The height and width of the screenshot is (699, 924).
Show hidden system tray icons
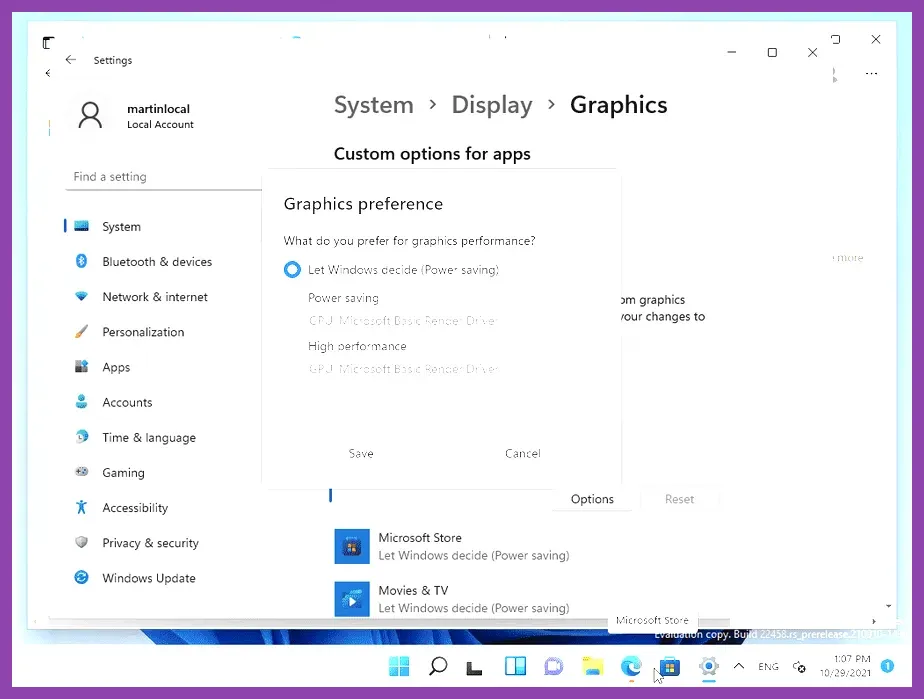point(738,666)
